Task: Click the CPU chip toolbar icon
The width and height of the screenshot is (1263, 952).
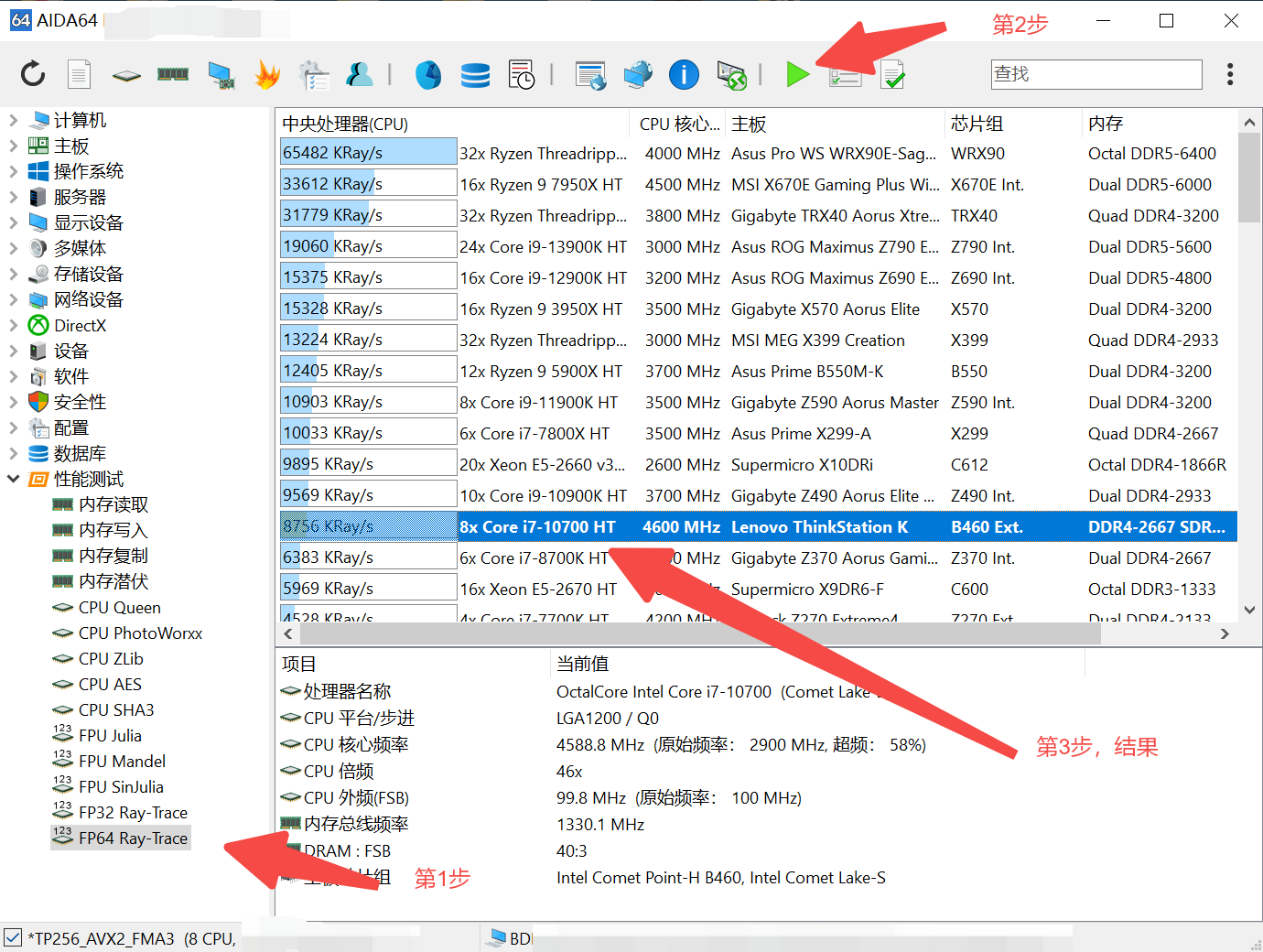Action: pos(126,75)
